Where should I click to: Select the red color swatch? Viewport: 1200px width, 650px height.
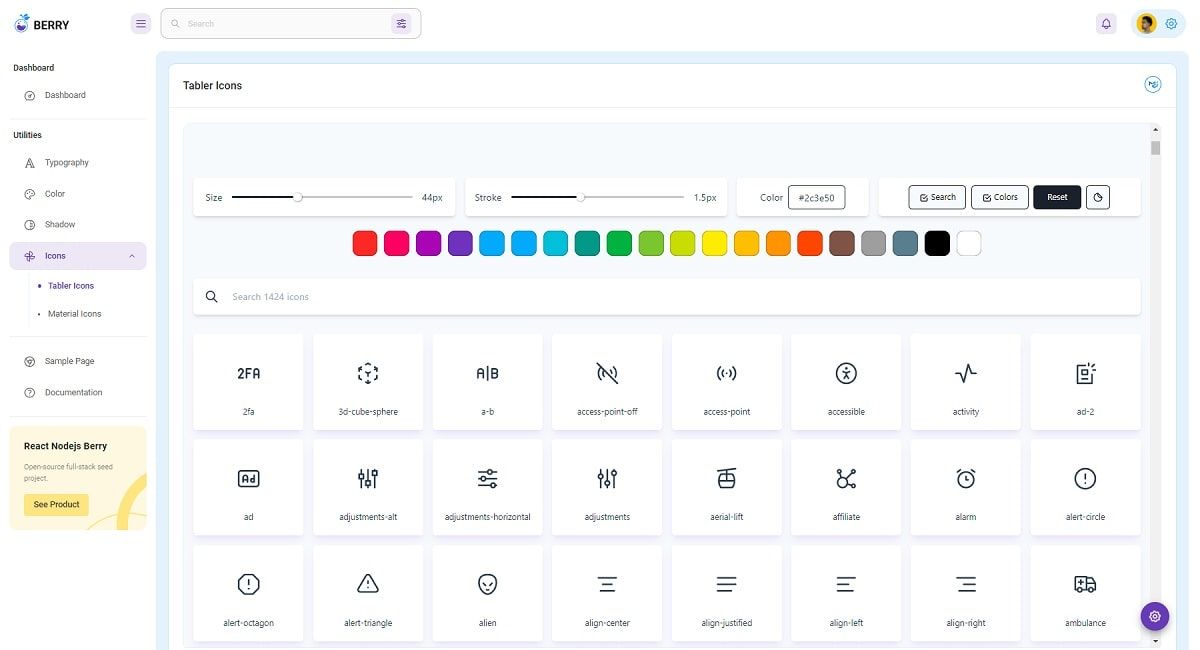[x=364, y=242]
